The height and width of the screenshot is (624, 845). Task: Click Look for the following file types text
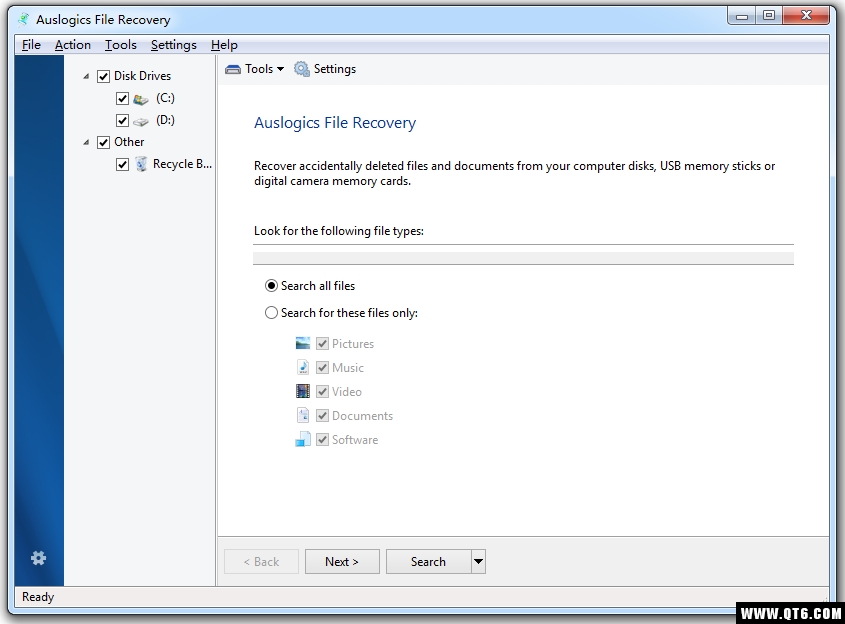339,231
